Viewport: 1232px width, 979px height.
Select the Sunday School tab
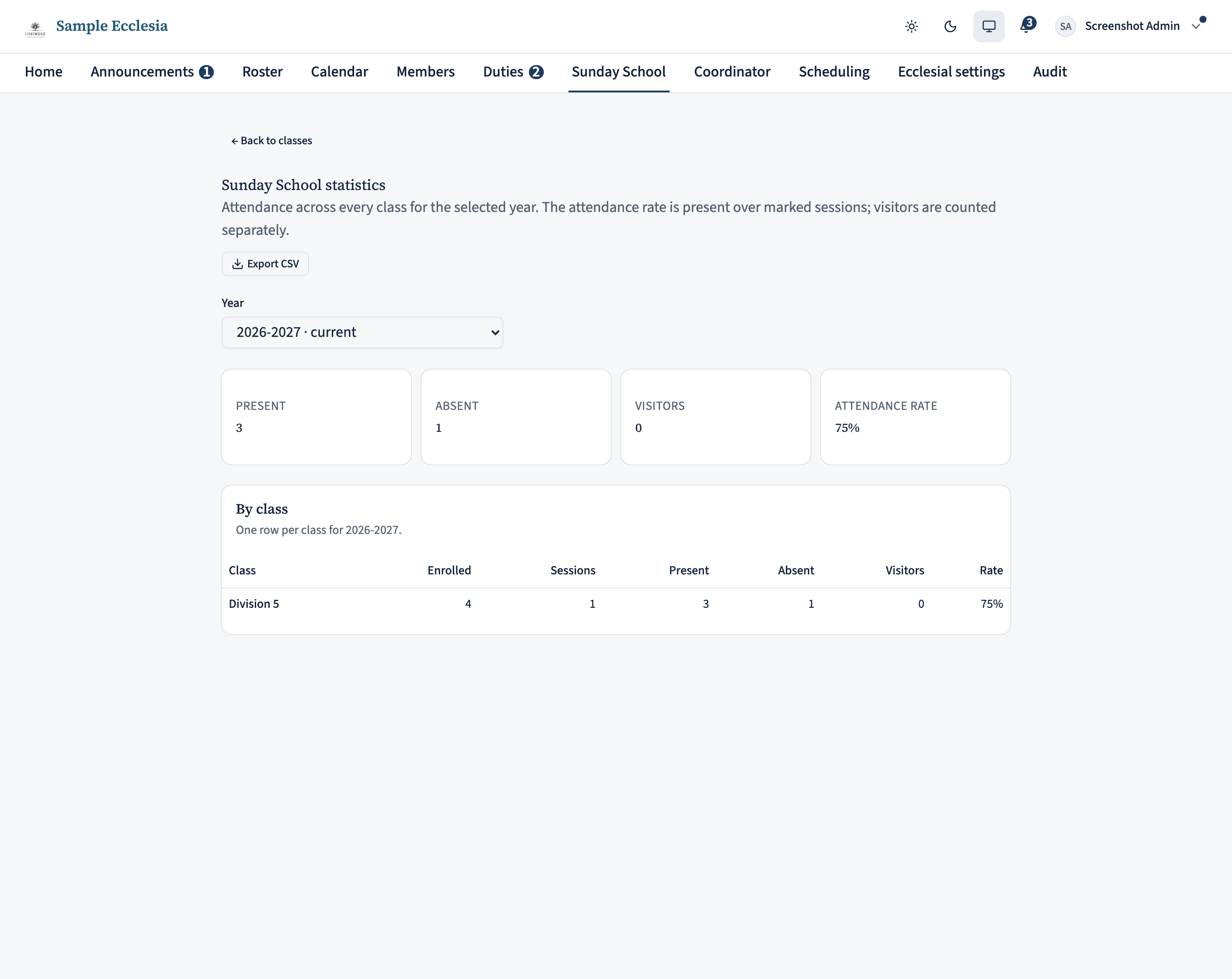tap(619, 71)
